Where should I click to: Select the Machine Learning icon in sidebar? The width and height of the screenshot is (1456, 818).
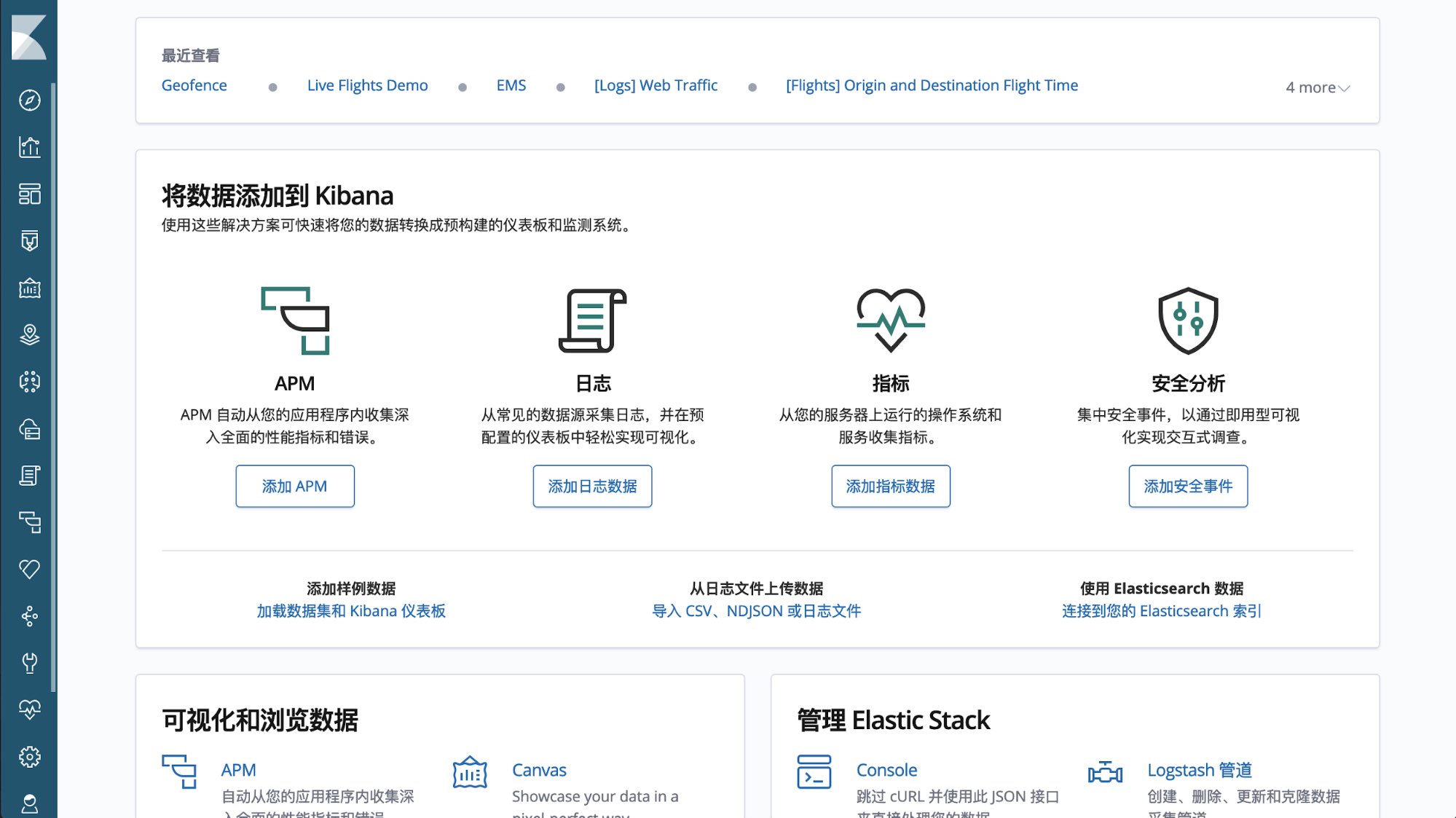[x=29, y=381]
